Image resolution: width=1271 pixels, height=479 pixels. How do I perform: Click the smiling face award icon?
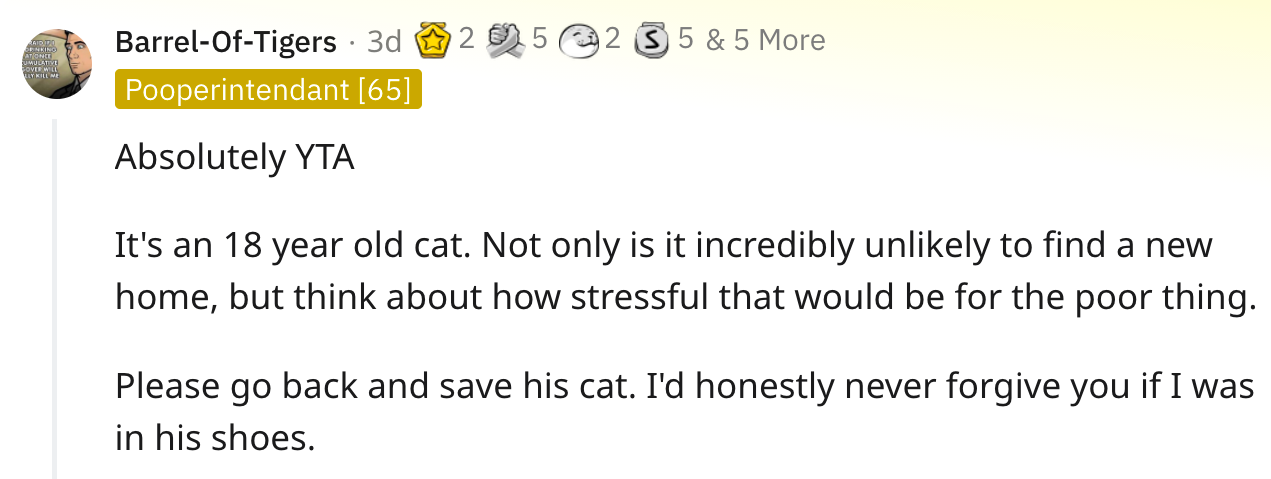click(577, 41)
